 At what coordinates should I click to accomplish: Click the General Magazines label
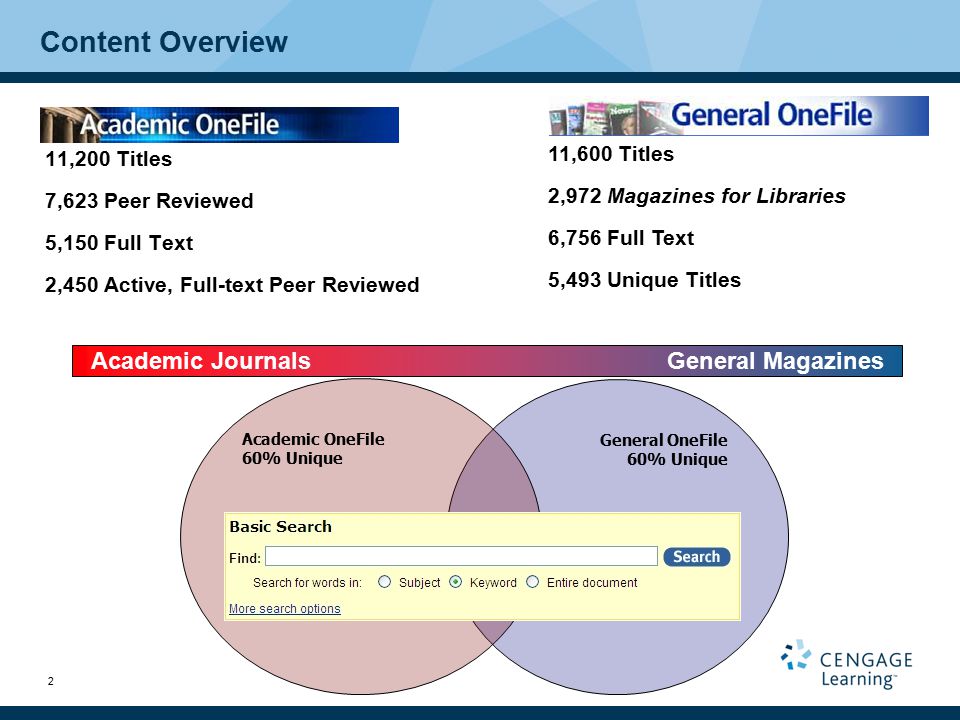(x=775, y=361)
